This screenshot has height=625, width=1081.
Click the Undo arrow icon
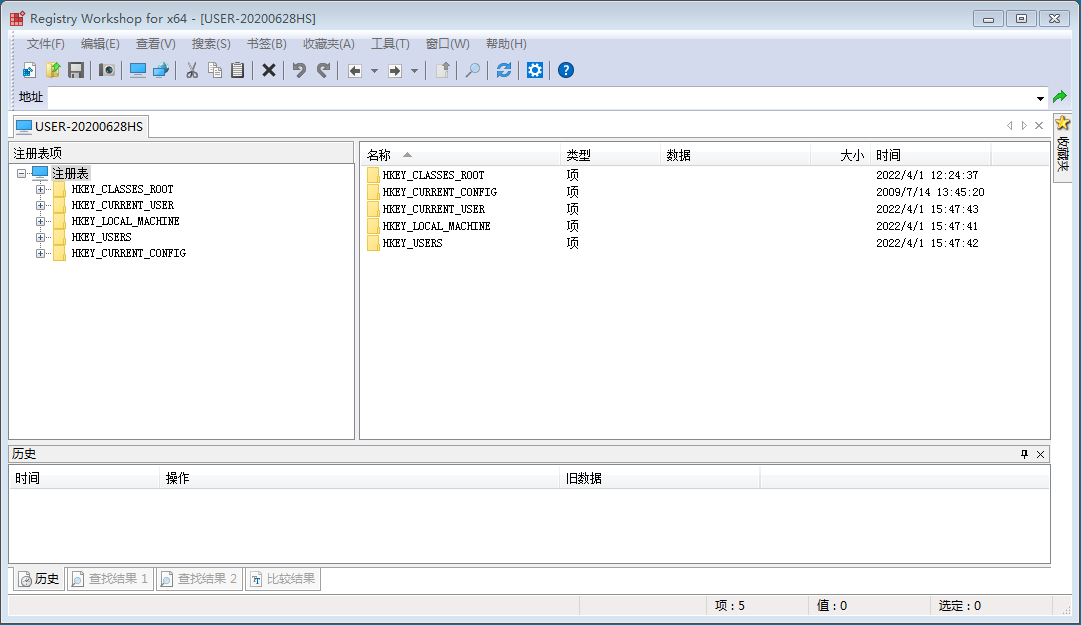click(299, 70)
